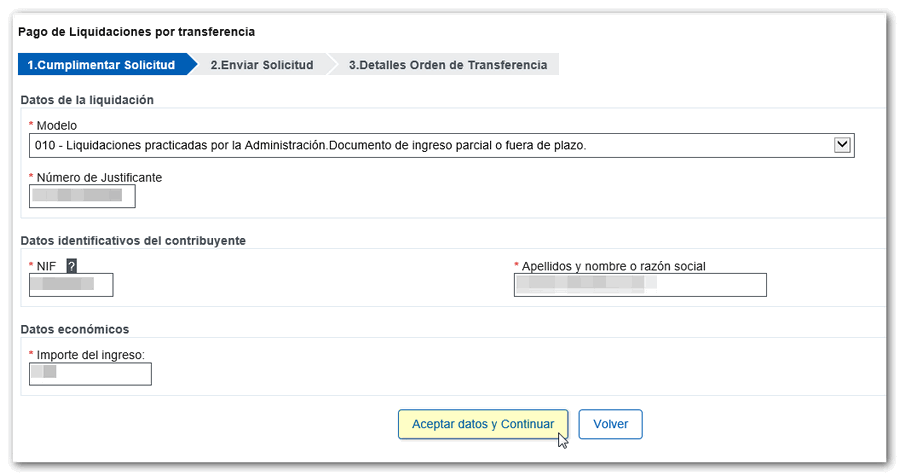Screen dimensions: 900x476
Task: Click the Volver button
Action: 610,424
